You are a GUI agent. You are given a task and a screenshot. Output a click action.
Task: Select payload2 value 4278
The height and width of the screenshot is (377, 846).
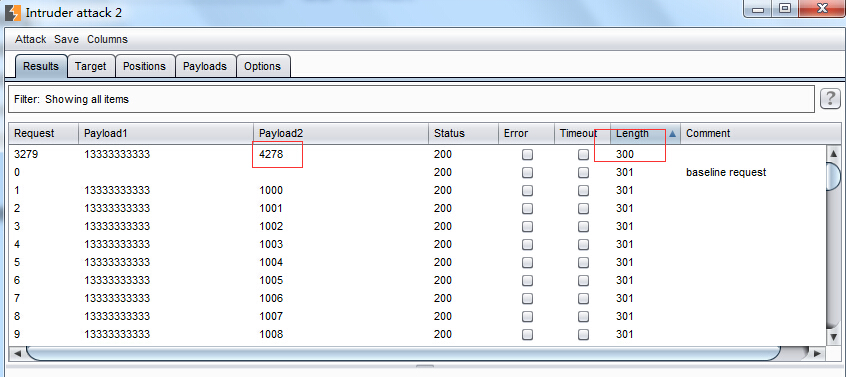pyautogui.click(x=271, y=154)
